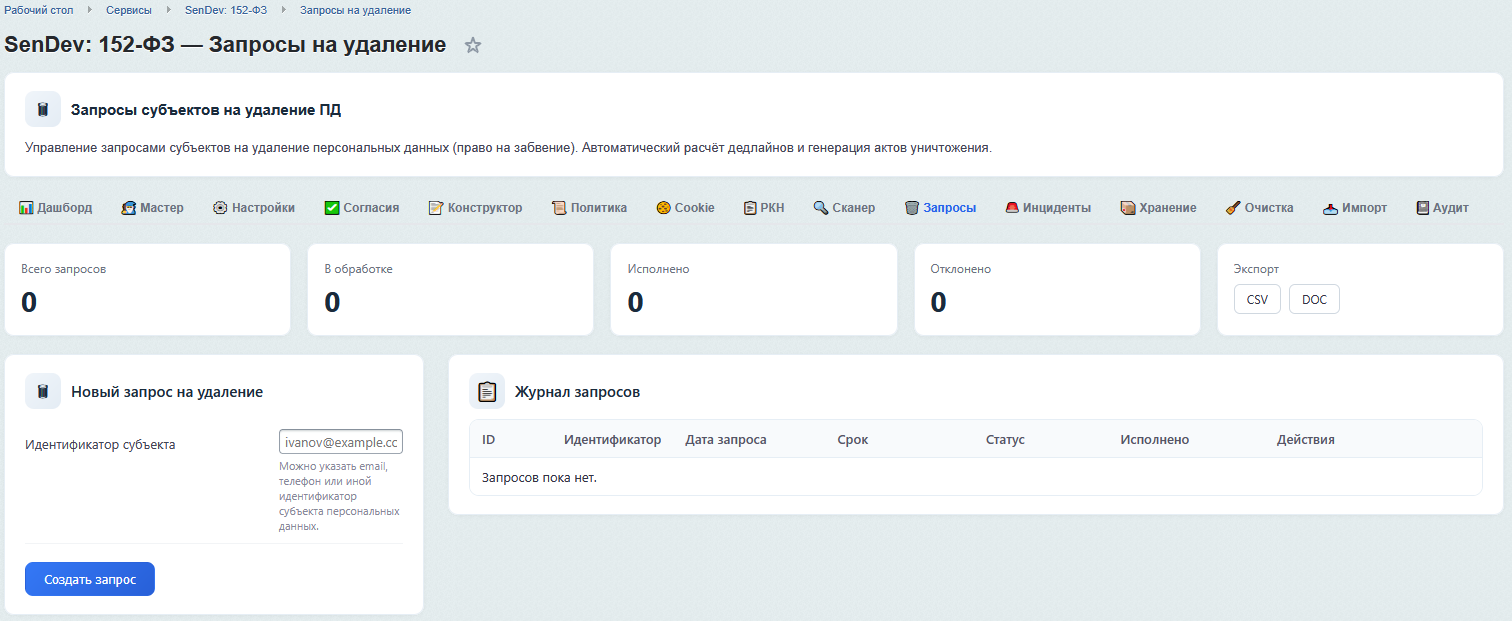The width and height of the screenshot is (1512, 621).
Task: Click the green Согласия checkmark icon
Action: click(332, 208)
